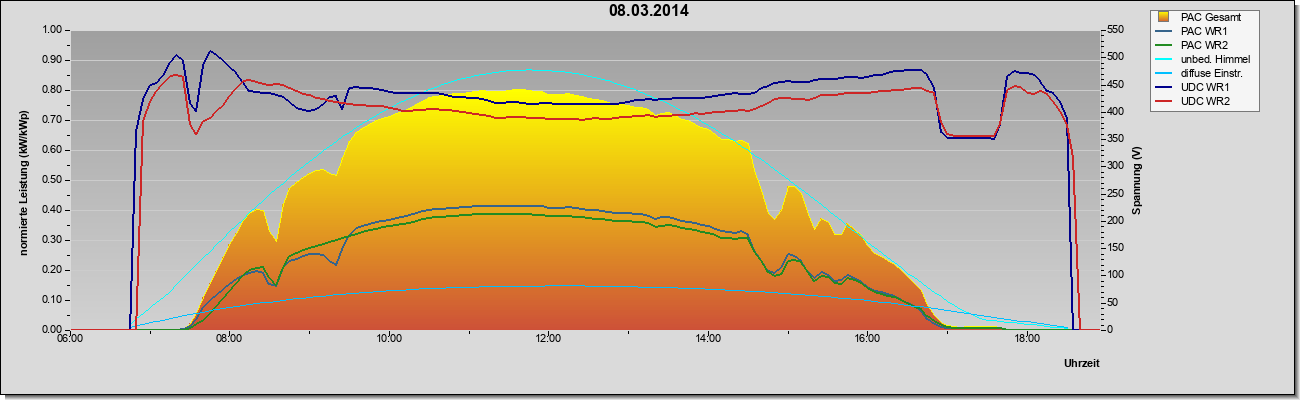
Task: Click the 'Spannung (V)' right axis label
Action: (x=1137, y=180)
